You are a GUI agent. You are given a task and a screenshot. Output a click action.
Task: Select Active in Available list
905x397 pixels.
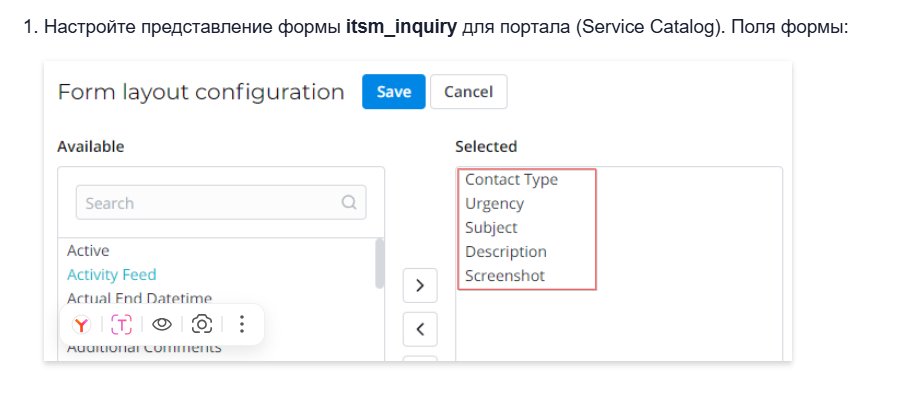click(88, 250)
